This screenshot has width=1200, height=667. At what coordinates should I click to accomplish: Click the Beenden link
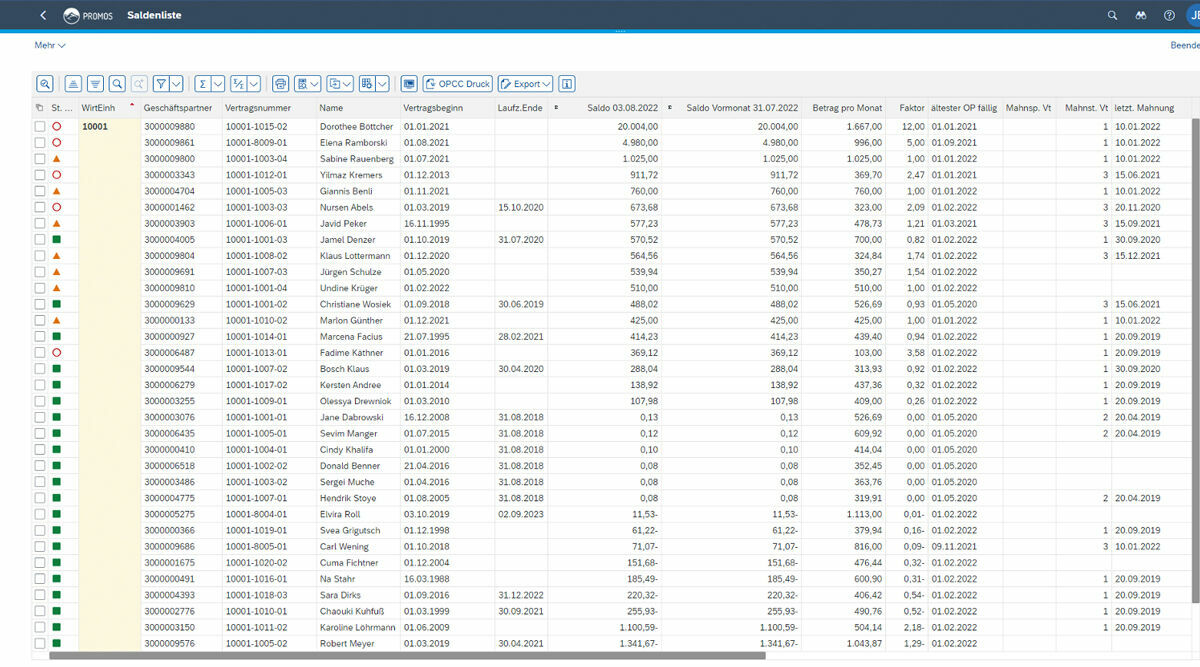1184,45
